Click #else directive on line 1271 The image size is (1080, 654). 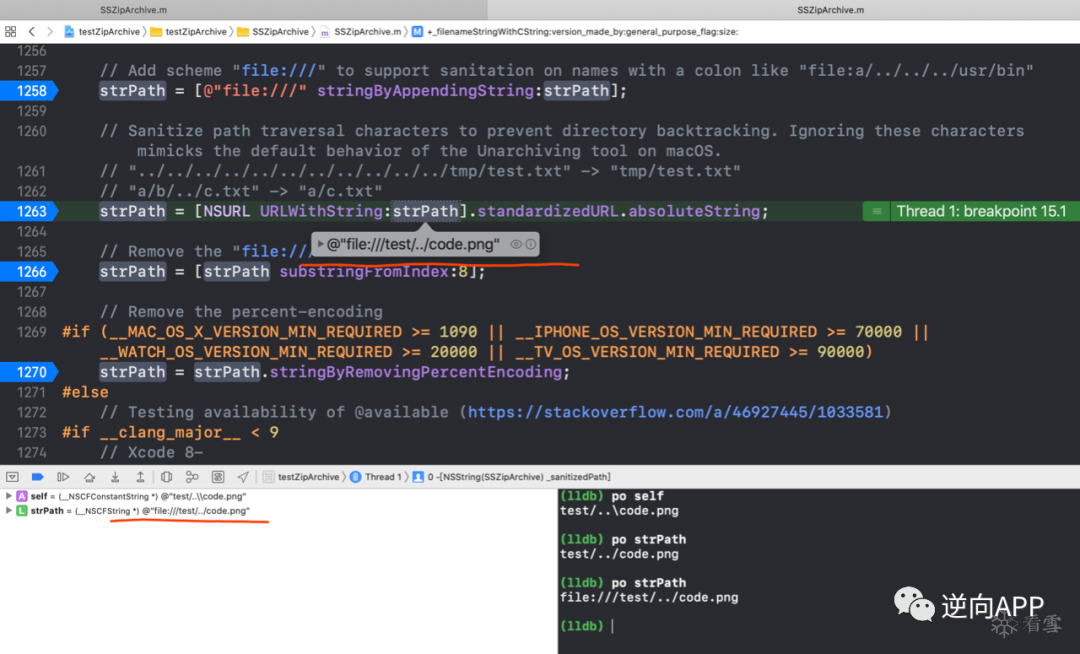pyautogui.click(x=85, y=392)
